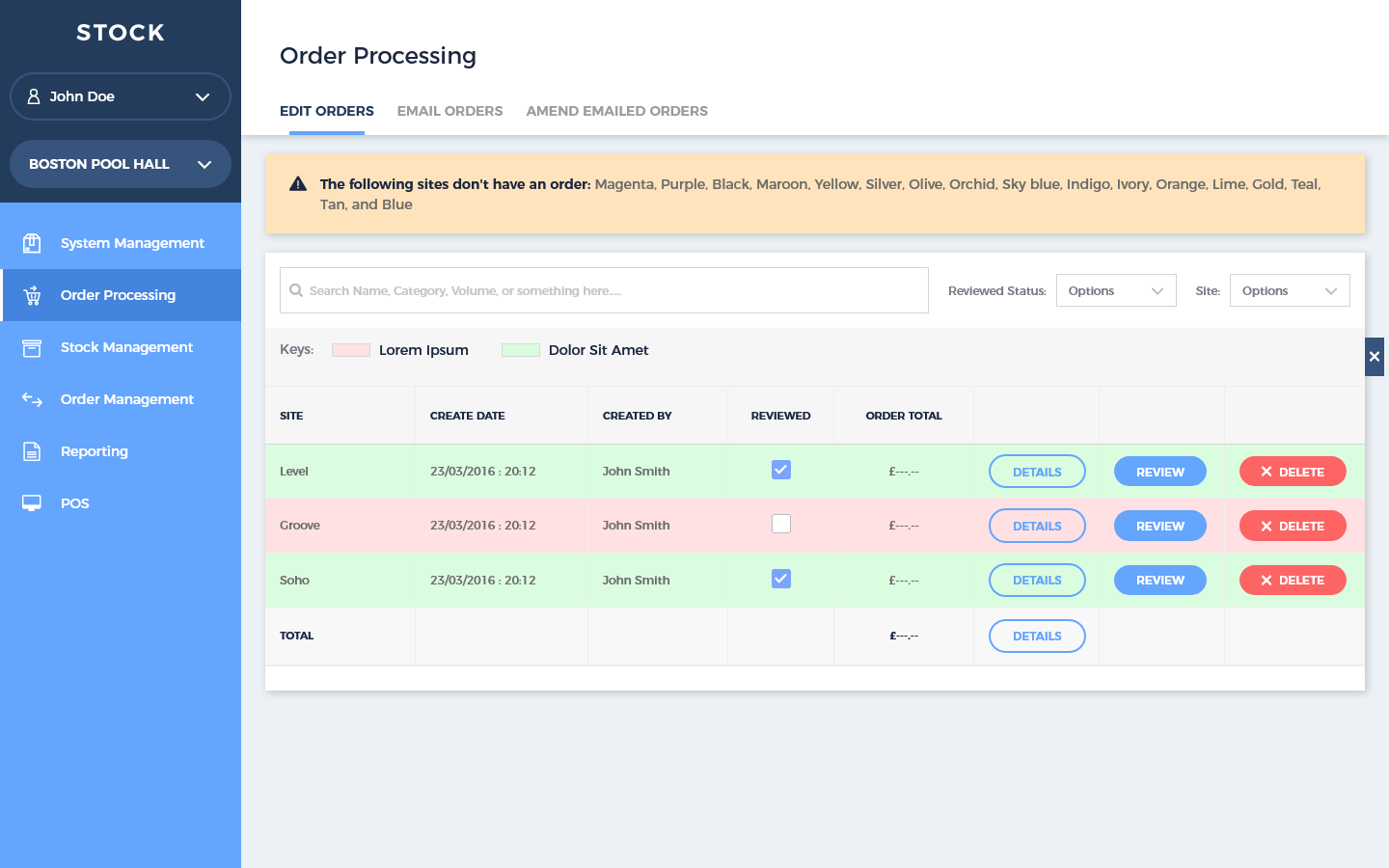This screenshot has width=1389, height=868.
Task: Click the Order Management arrows icon
Action: (x=32, y=399)
